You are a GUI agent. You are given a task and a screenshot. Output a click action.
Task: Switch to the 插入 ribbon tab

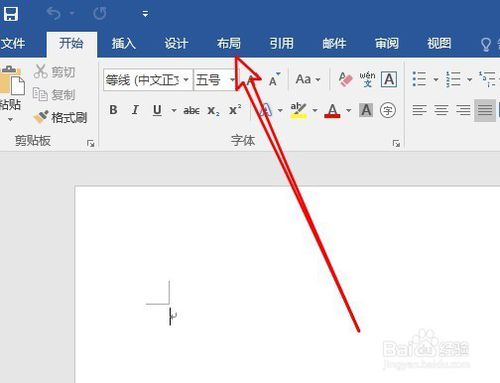point(124,43)
